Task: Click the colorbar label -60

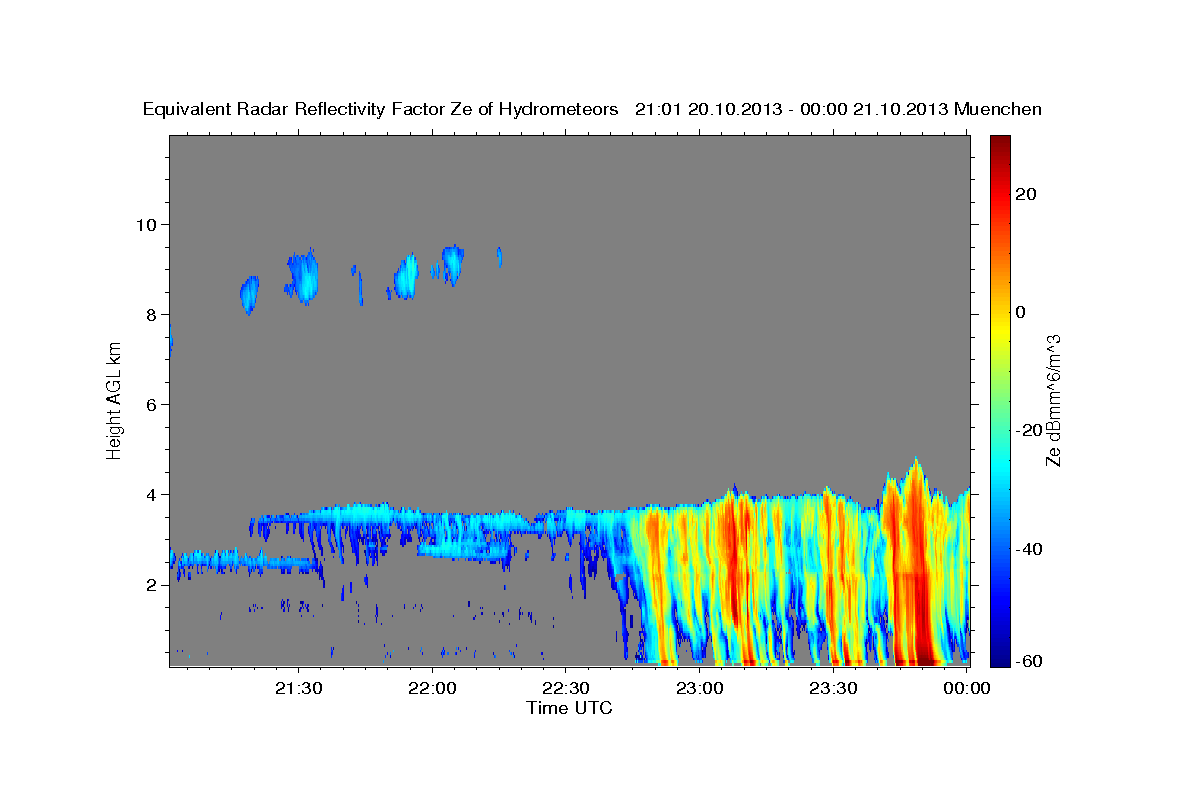Action: pyautogui.click(x=1029, y=660)
